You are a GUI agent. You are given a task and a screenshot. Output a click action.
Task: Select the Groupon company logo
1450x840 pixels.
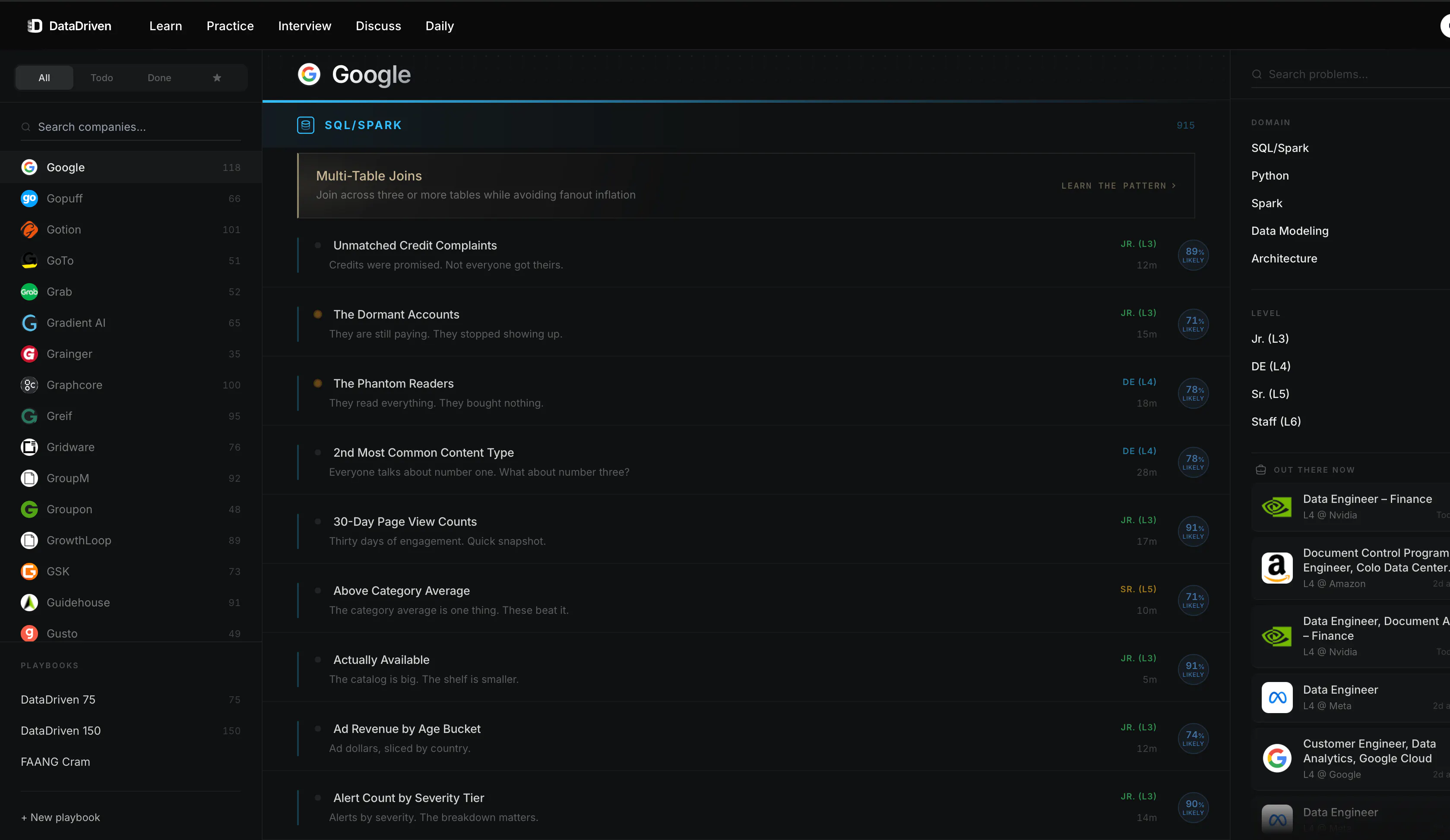(x=29, y=509)
